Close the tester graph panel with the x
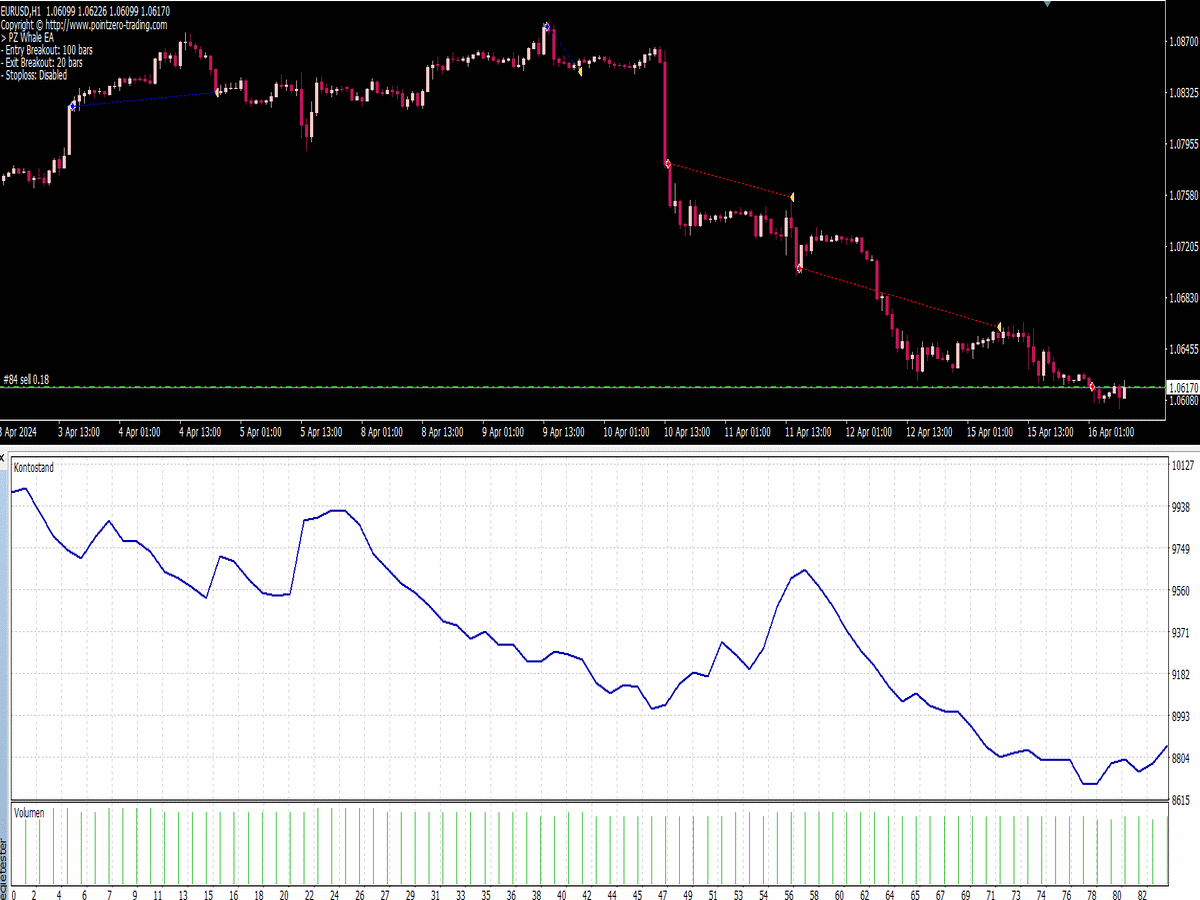The height and width of the screenshot is (900, 1200). pyautogui.click(x=3, y=457)
